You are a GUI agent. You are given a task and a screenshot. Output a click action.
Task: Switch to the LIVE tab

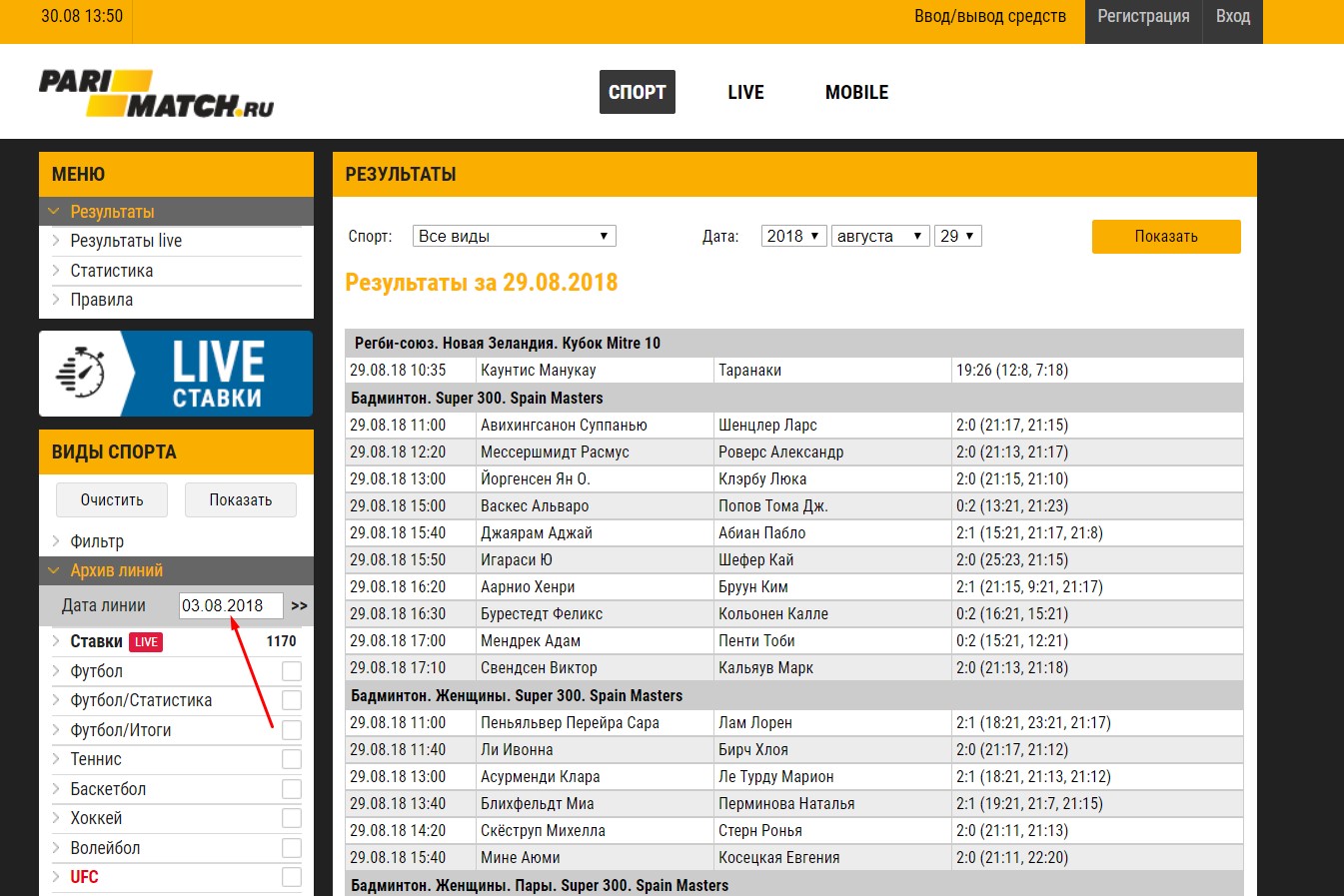[745, 92]
